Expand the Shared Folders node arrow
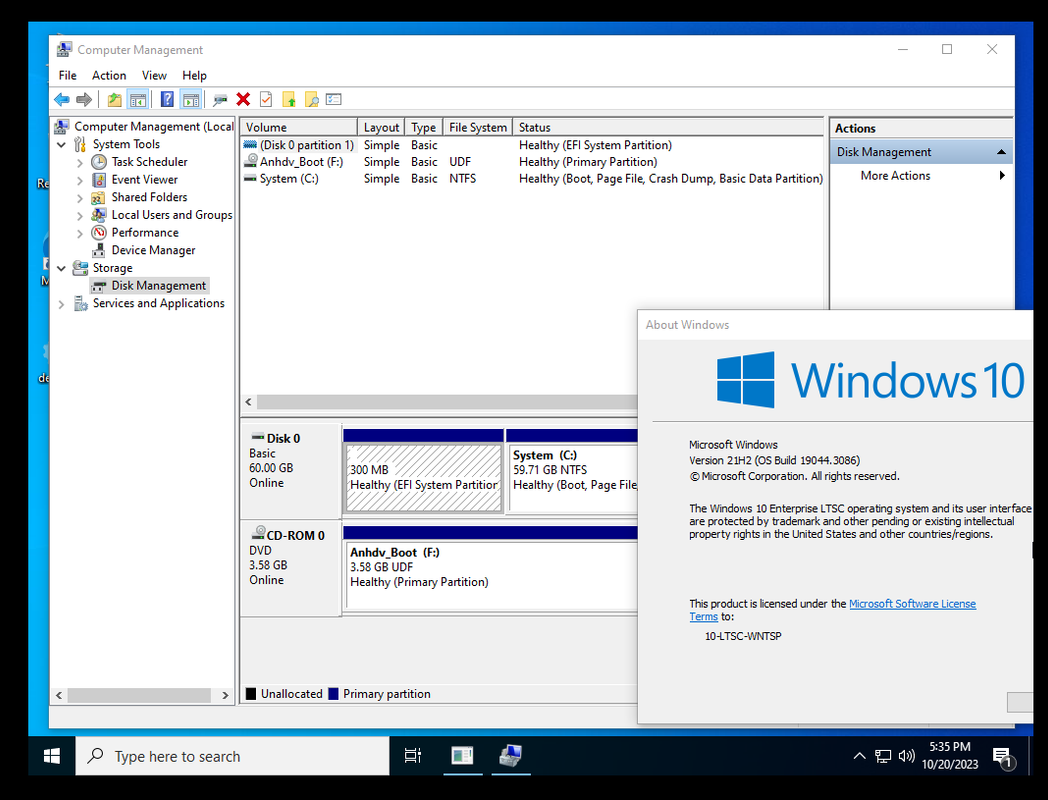Screen dimensions: 1048x800 pyautogui.click(x=80, y=198)
